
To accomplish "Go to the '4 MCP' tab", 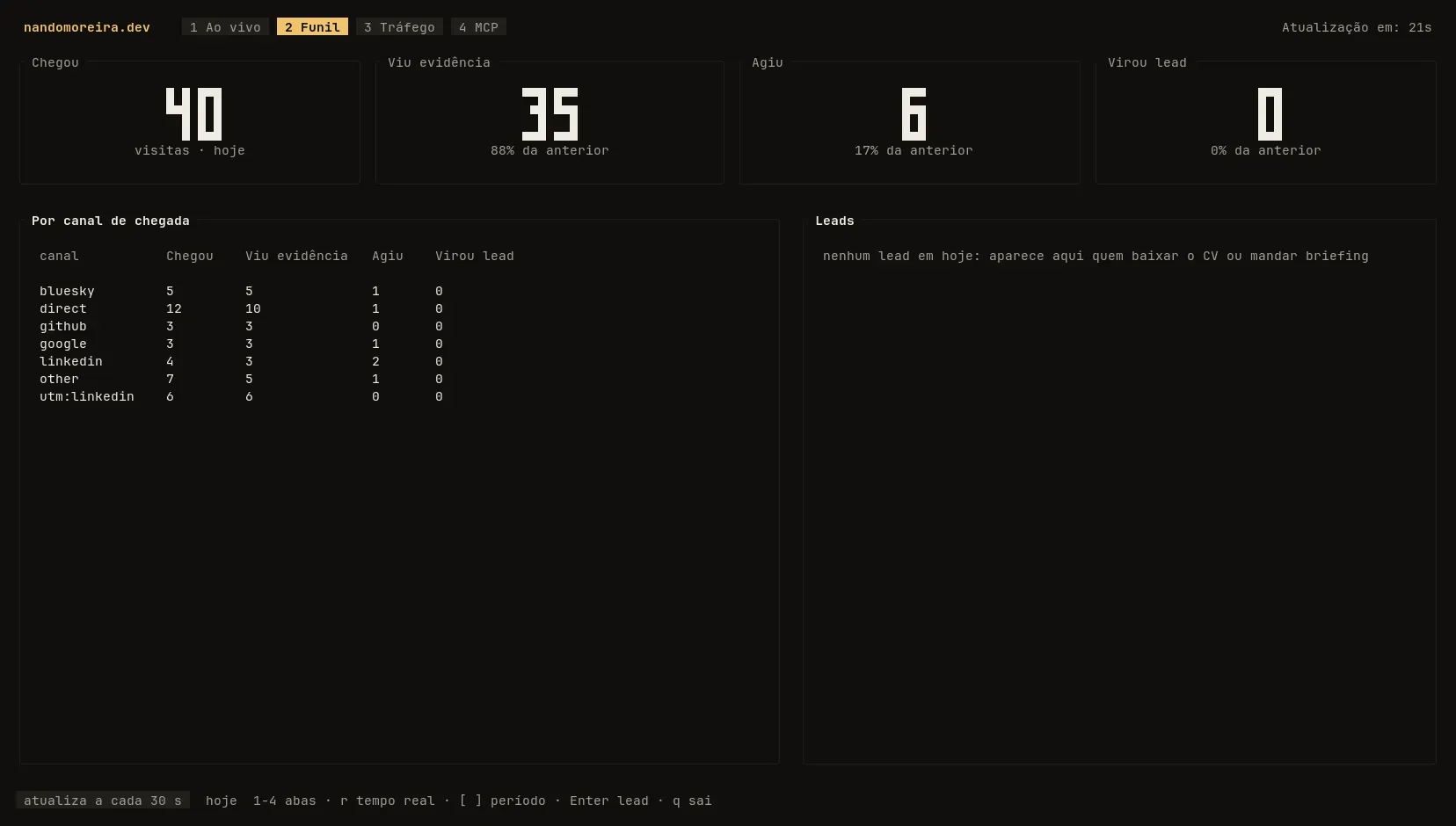I will [x=478, y=27].
